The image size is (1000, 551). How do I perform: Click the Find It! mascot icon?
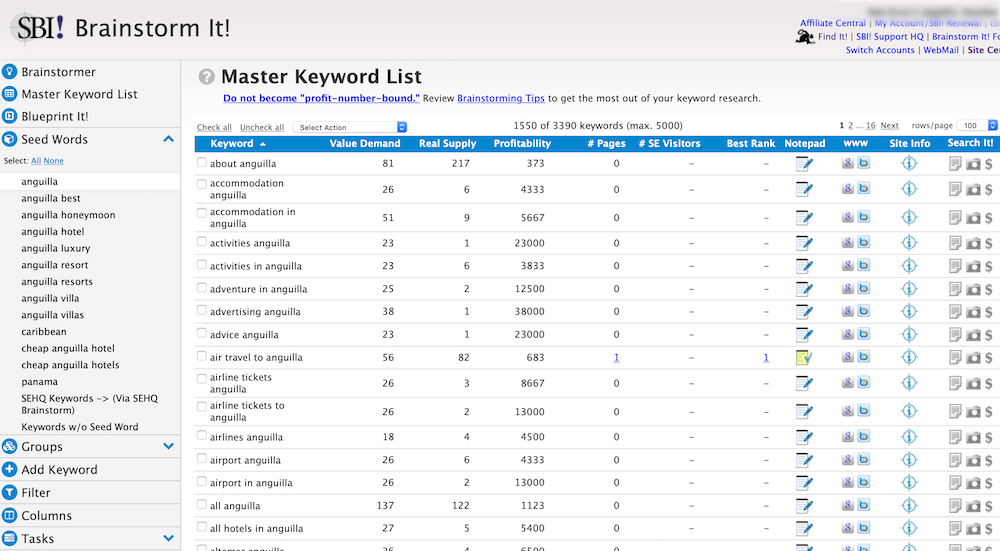(x=805, y=37)
